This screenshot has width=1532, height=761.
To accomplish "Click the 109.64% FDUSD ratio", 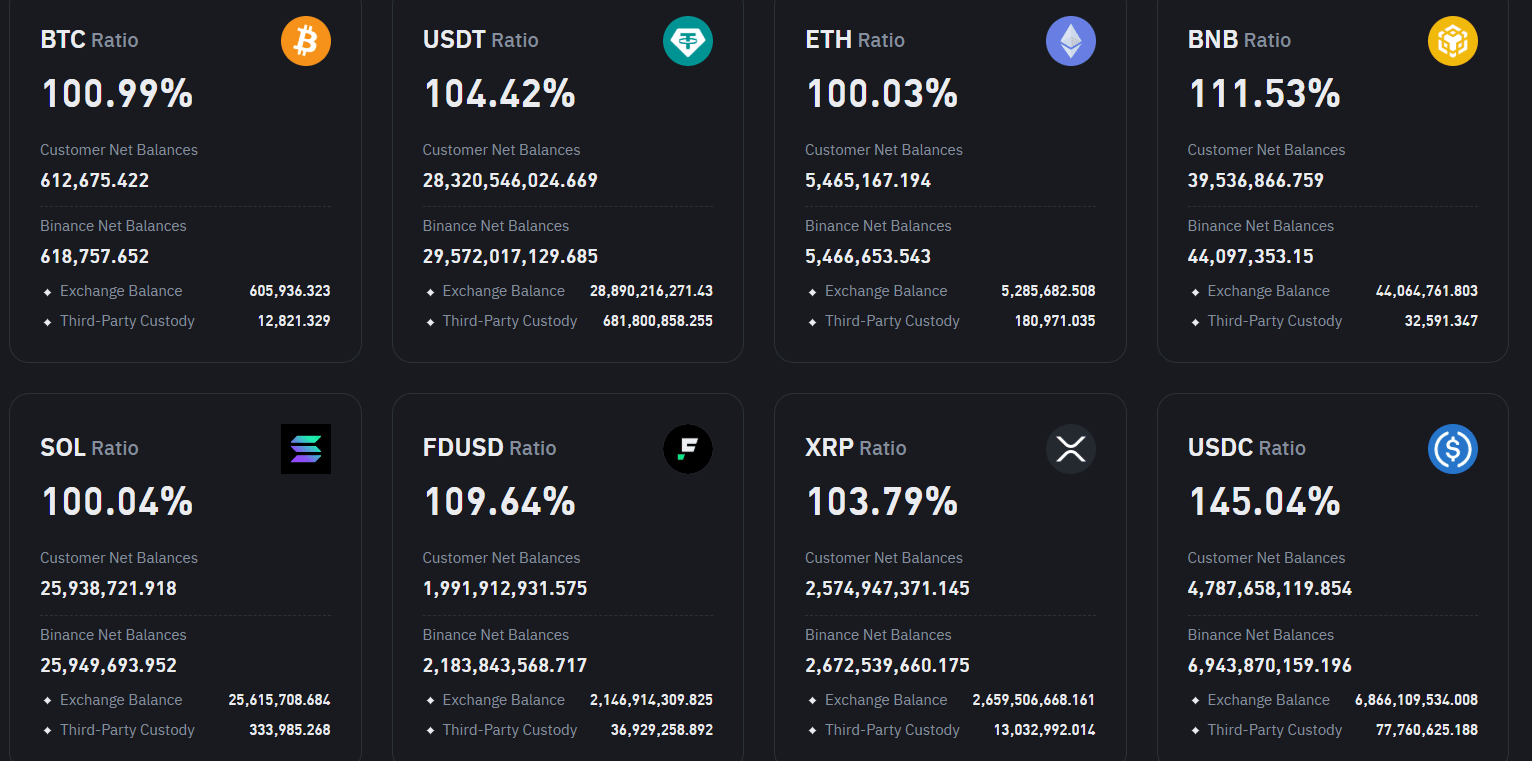I will (499, 501).
